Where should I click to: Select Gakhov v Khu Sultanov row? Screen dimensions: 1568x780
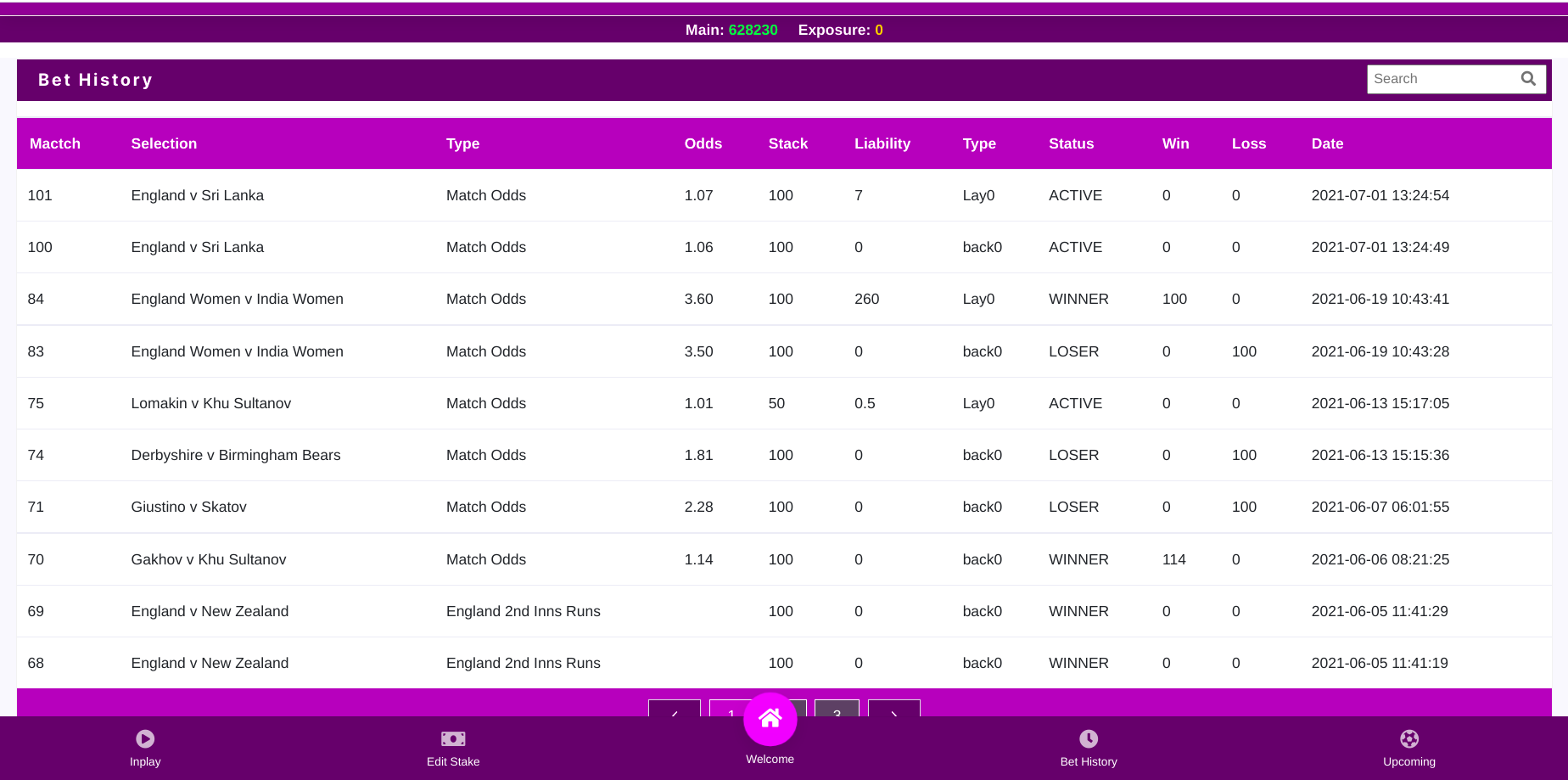point(784,559)
